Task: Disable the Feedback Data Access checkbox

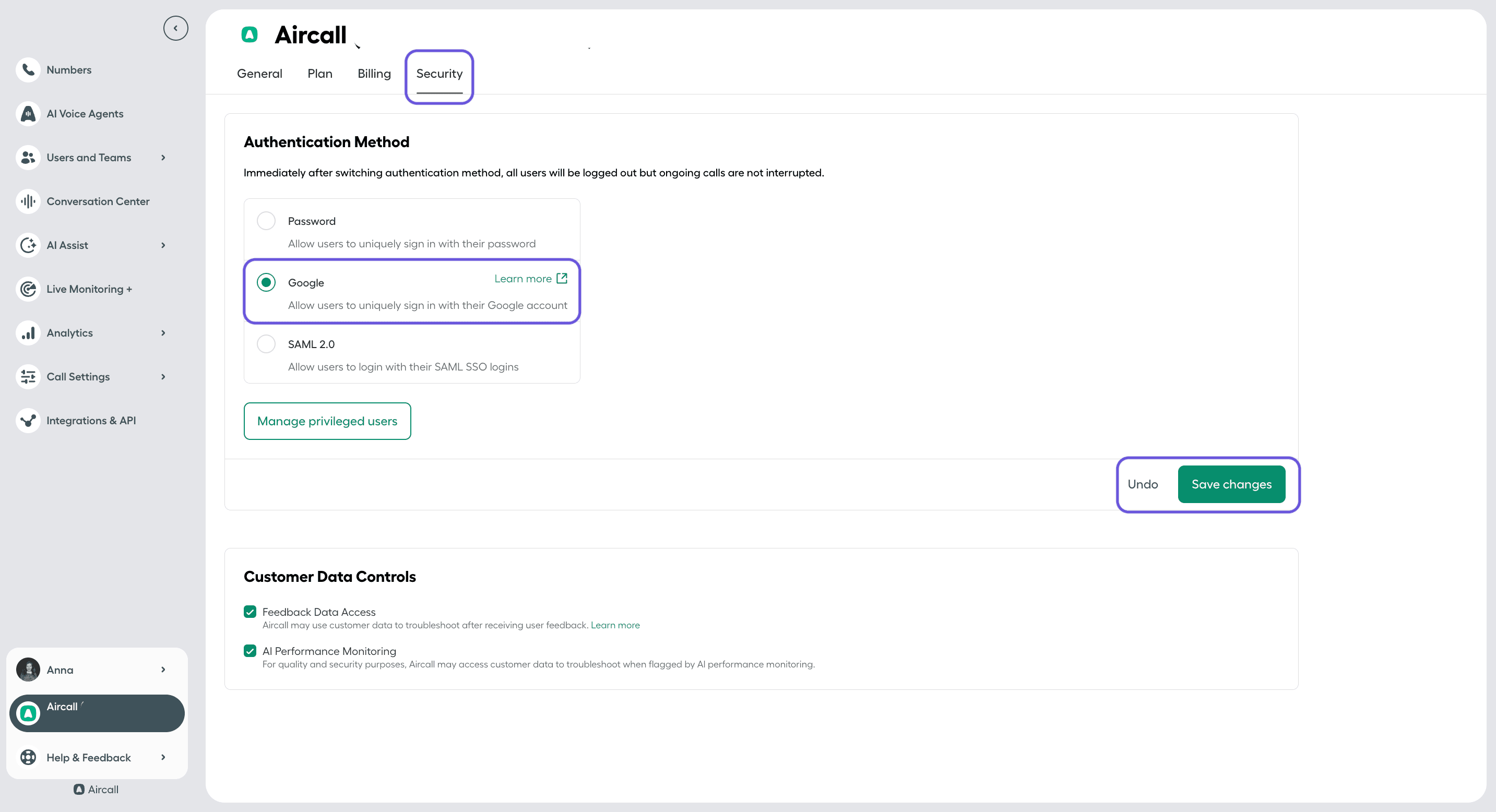Action: pos(250,612)
